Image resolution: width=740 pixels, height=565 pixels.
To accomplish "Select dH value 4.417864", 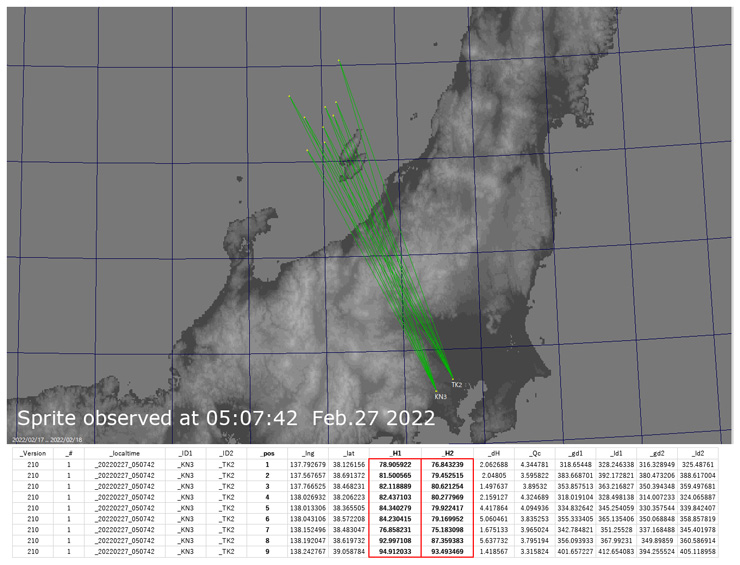I will point(494,508).
